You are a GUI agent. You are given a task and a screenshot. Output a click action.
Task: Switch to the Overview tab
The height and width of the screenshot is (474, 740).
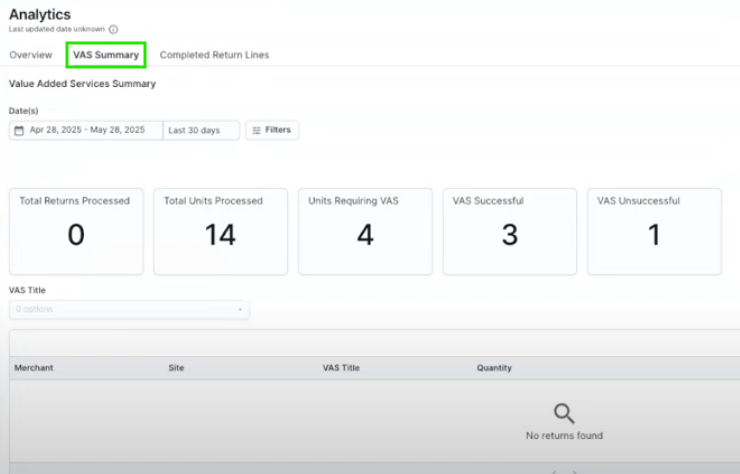point(31,55)
